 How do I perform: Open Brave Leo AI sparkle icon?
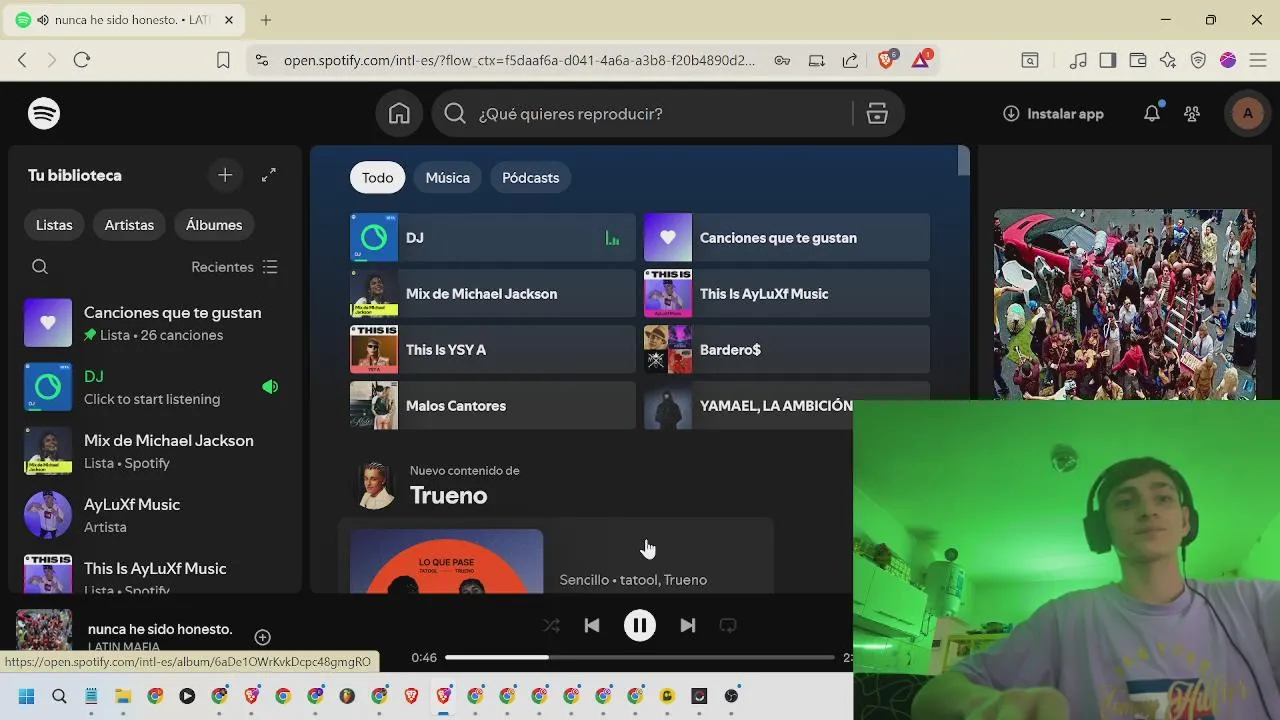pos(1168,60)
